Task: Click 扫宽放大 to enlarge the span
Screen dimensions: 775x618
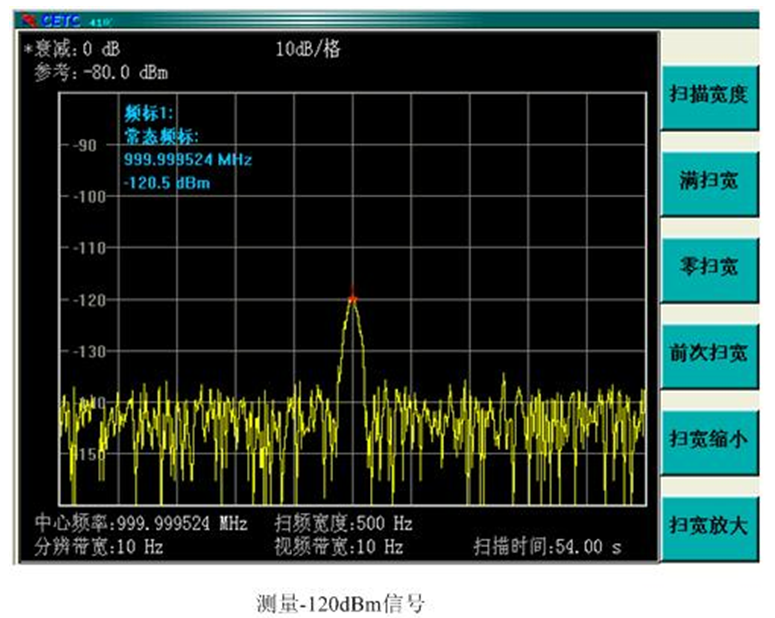Action: pos(708,525)
